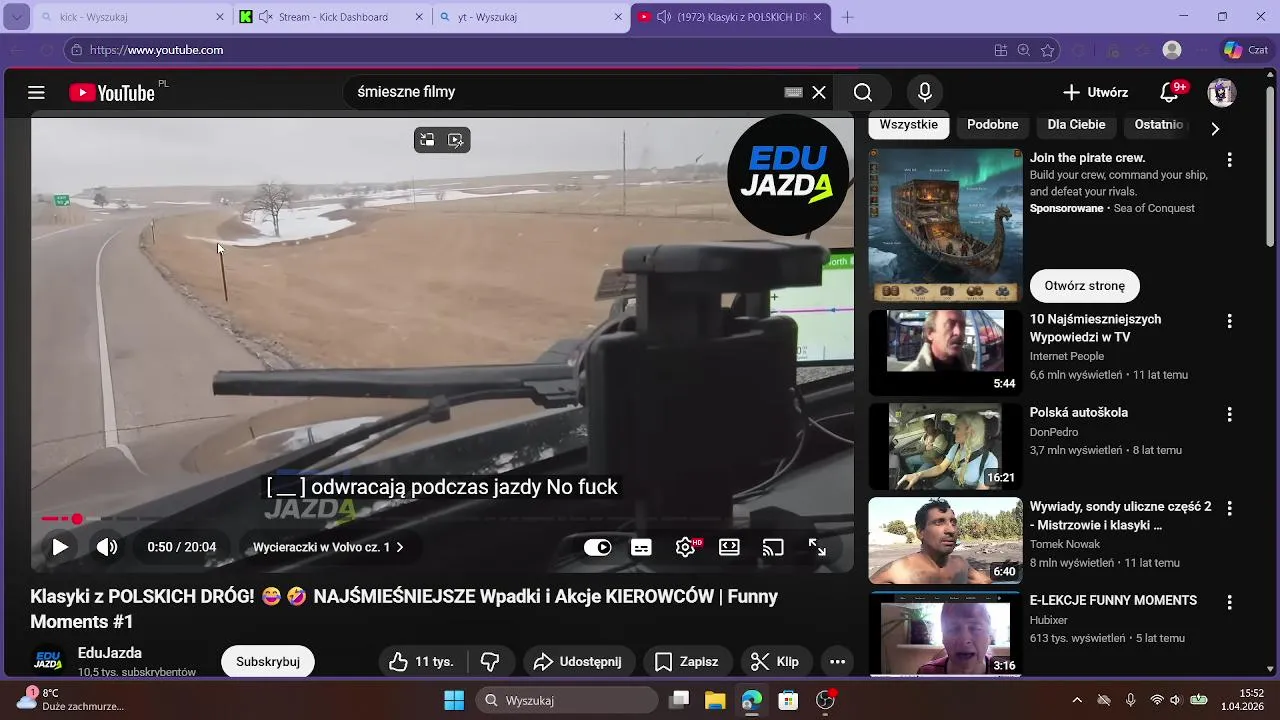Open options for 10 Najśmieszniejszych Wypowiedzi video

[1230, 322]
